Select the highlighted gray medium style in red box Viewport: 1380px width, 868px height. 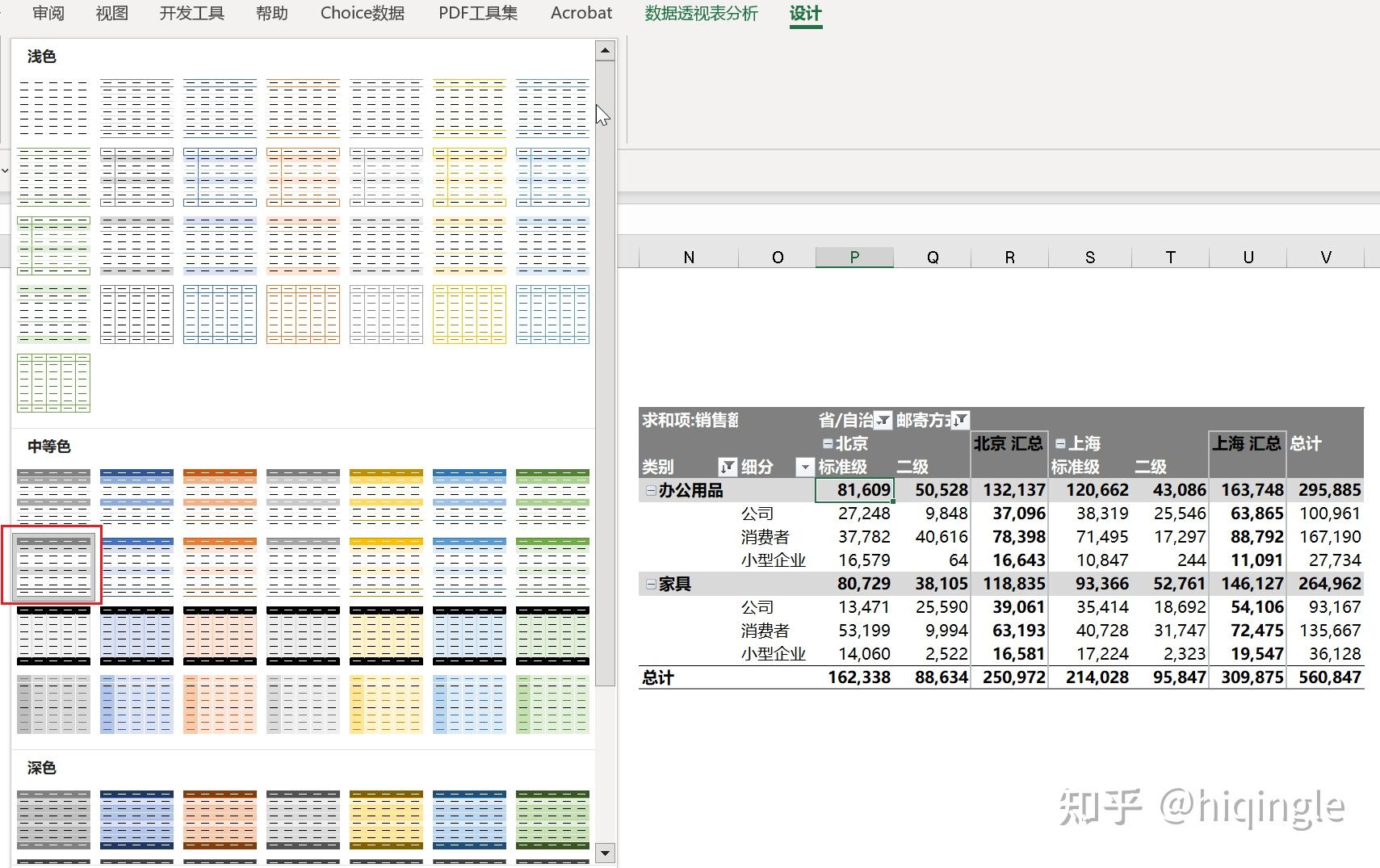click(x=53, y=567)
